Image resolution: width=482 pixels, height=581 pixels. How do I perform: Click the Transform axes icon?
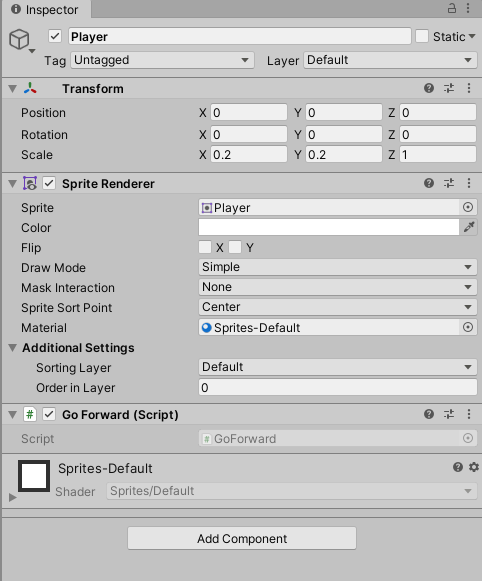pyautogui.click(x=30, y=89)
